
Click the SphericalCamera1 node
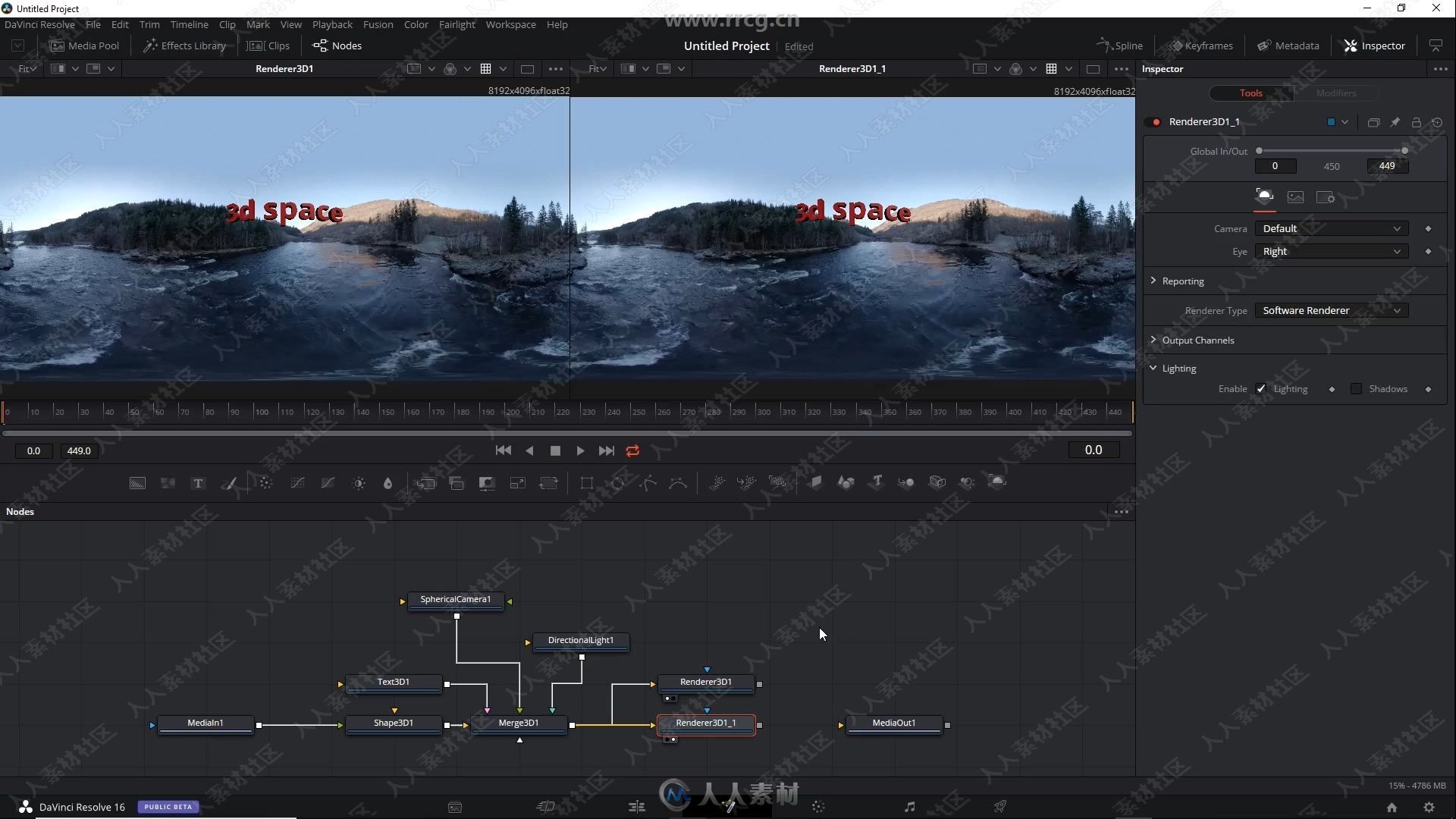[x=456, y=599]
